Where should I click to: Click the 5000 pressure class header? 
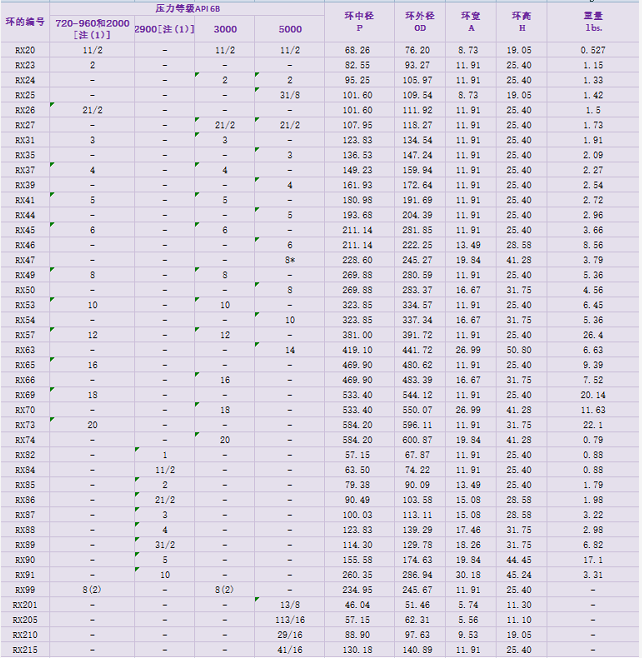pyautogui.click(x=290, y=29)
